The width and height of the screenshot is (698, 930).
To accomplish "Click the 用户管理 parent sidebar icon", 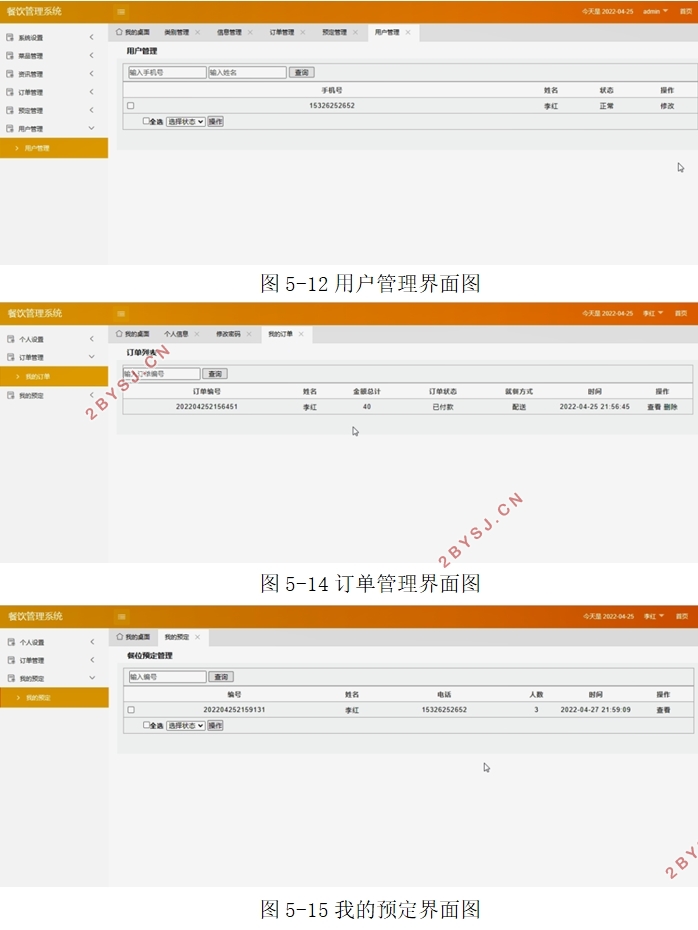I will 9,129.
